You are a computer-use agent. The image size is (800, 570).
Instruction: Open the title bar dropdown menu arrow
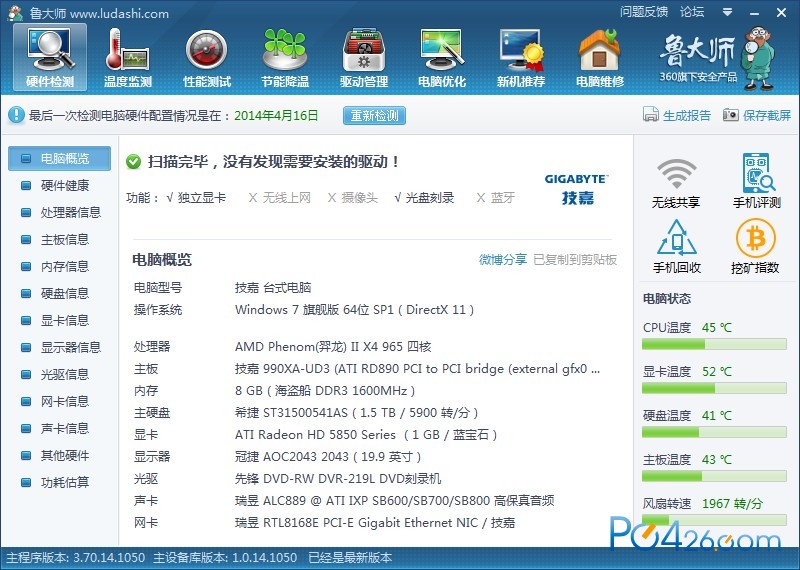(x=728, y=12)
